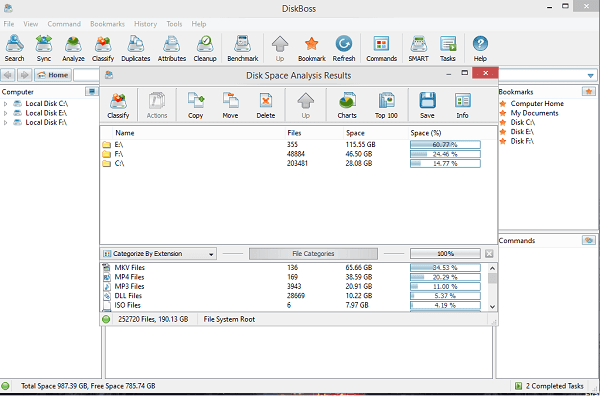Screen dimensions: 600x396
Task: Open the History menu
Action: (x=145, y=24)
